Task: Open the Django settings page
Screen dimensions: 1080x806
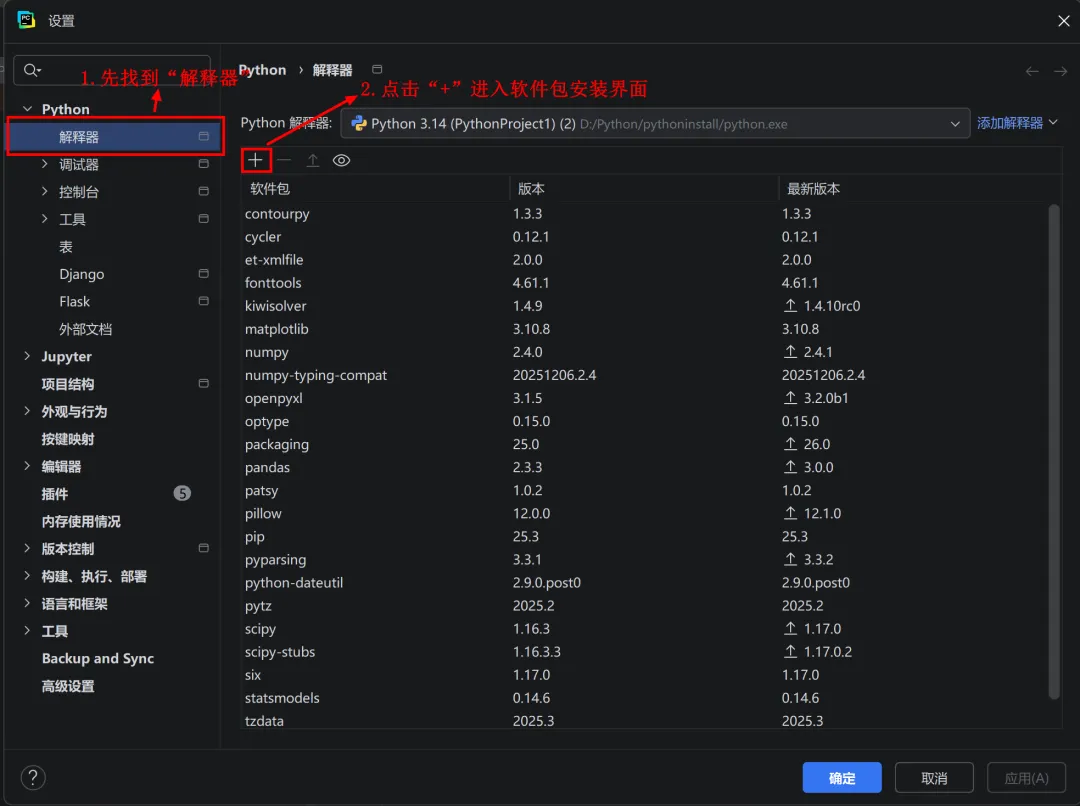Action: (81, 274)
